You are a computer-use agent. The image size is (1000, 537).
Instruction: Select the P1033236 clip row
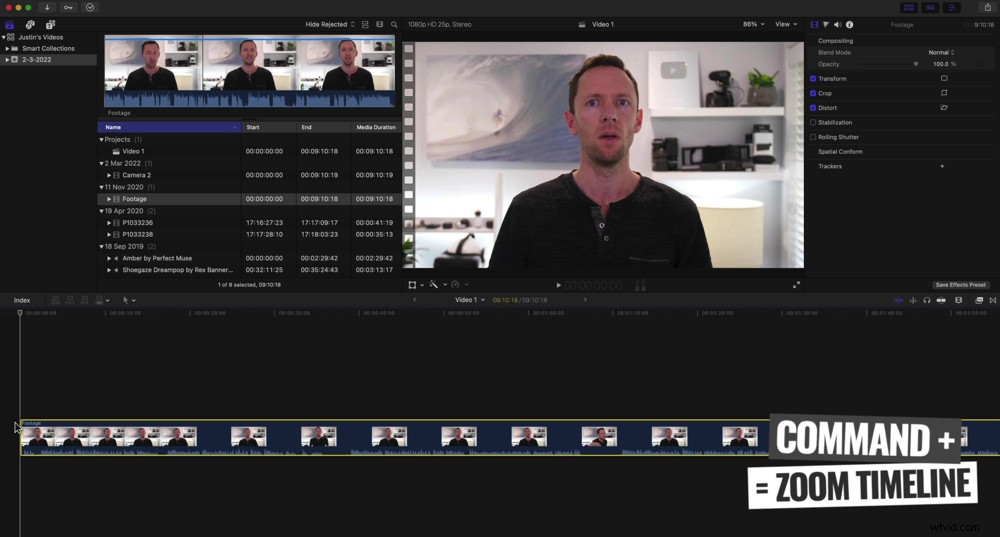point(249,223)
